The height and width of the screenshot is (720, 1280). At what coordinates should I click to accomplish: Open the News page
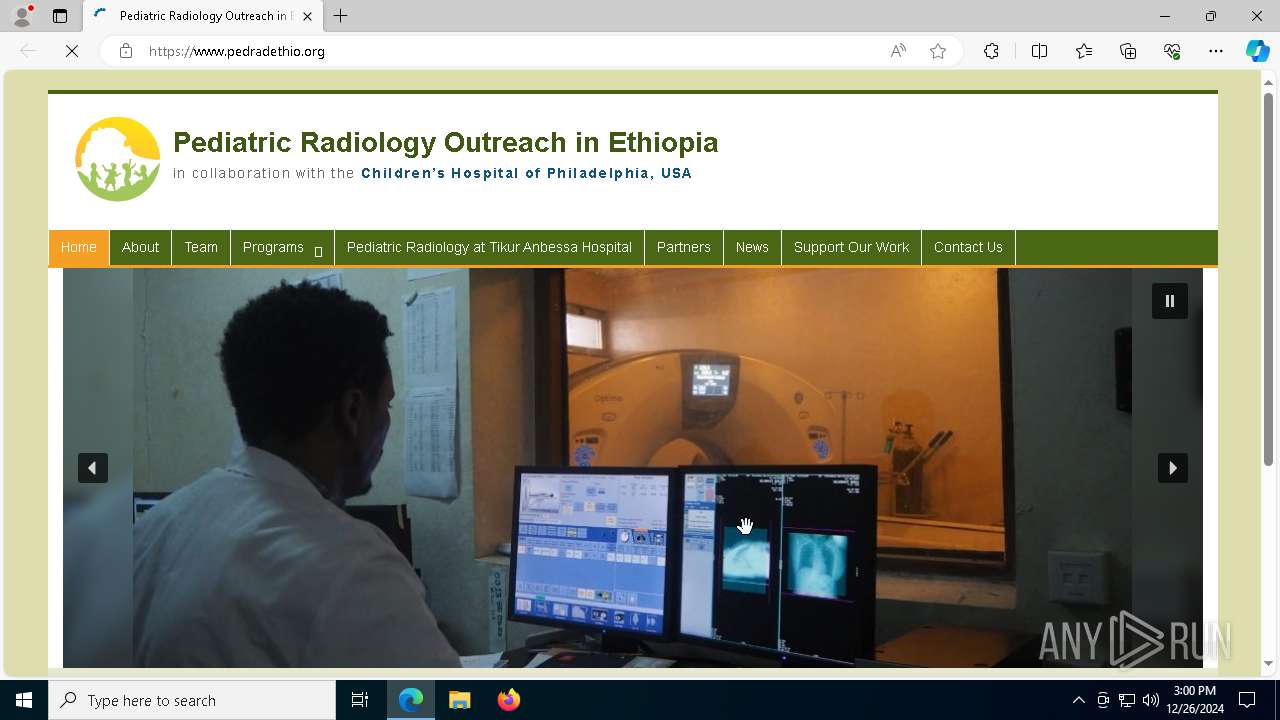tap(752, 247)
